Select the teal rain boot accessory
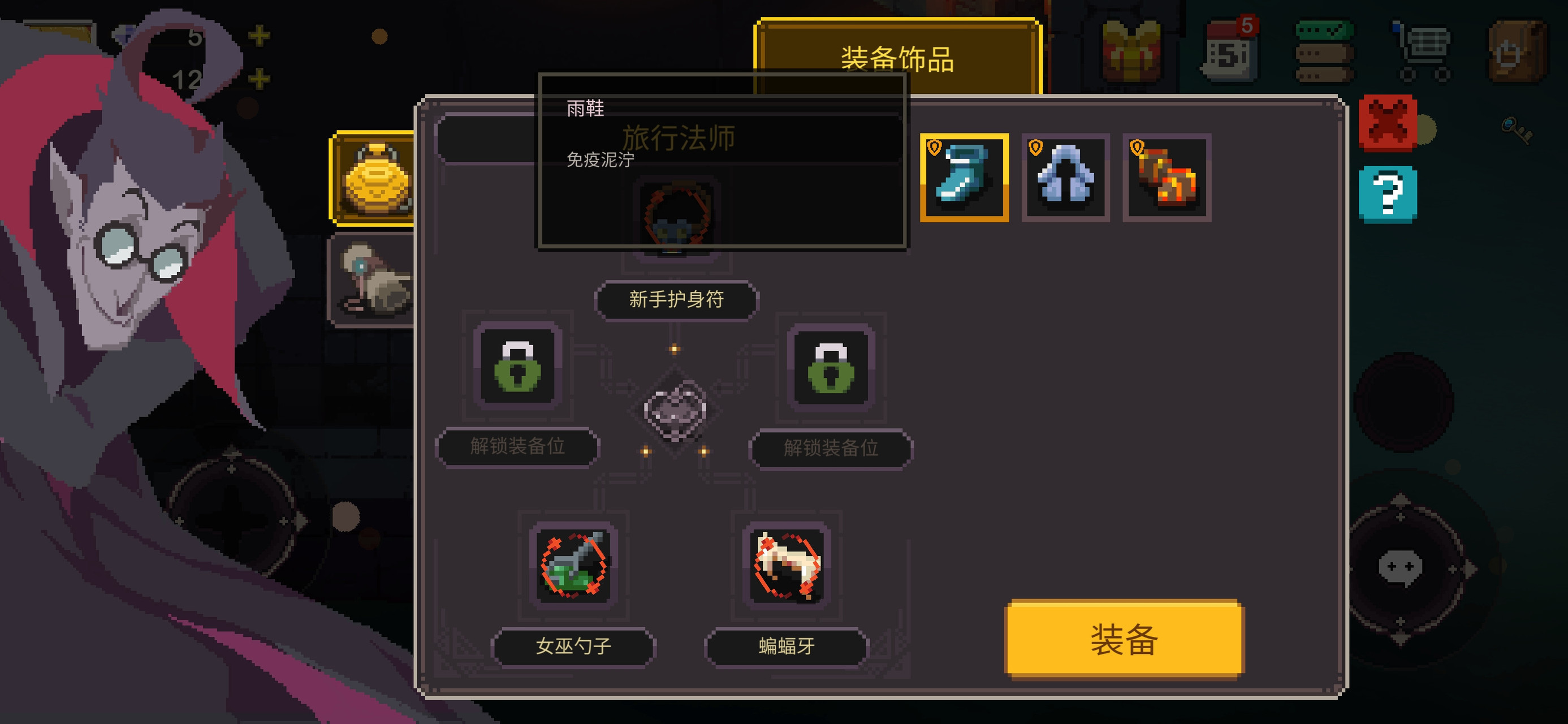 point(964,178)
